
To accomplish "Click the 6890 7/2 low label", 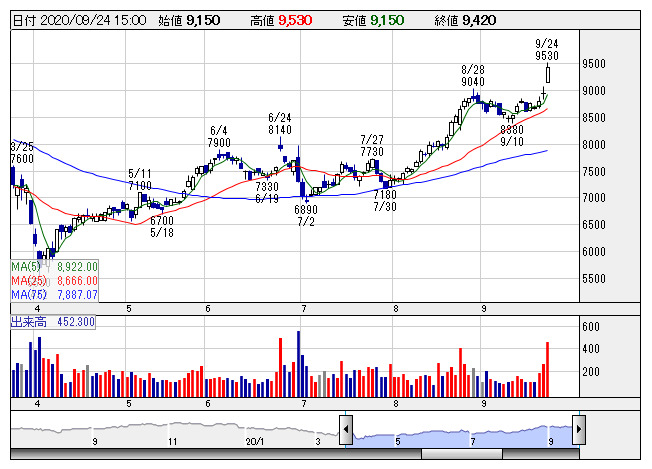I will click(306, 215).
